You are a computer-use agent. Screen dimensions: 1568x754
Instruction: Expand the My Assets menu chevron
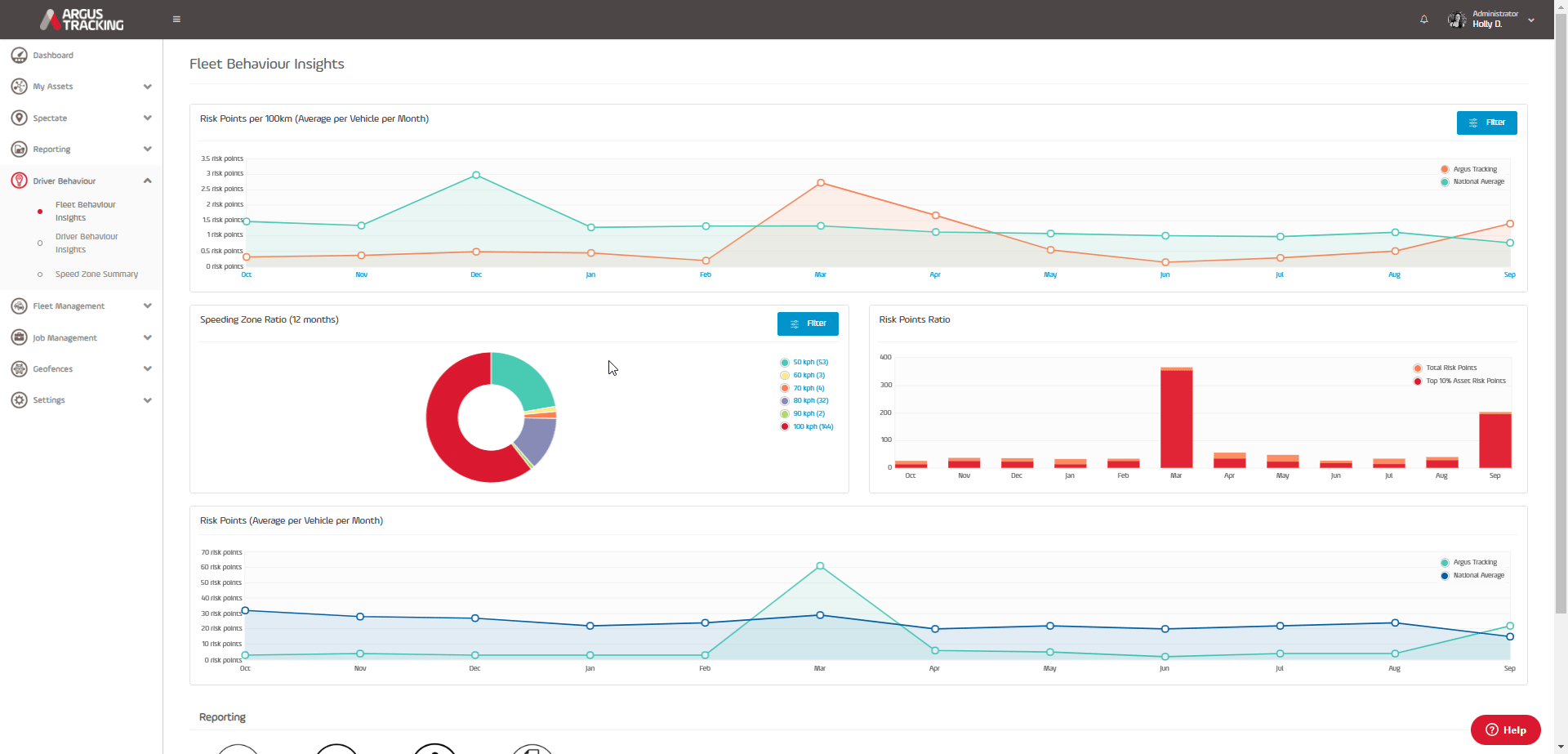pyautogui.click(x=148, y=87)
